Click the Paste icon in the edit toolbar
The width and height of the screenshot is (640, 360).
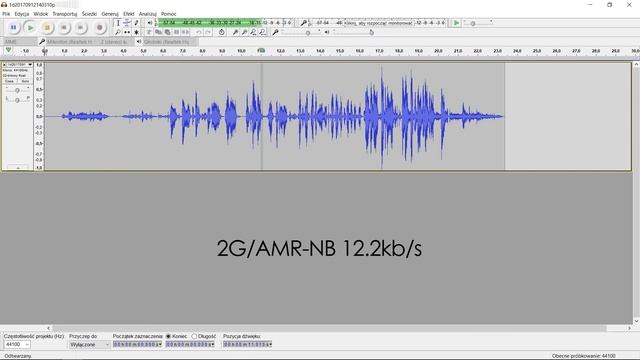click(x=167, y=32)
